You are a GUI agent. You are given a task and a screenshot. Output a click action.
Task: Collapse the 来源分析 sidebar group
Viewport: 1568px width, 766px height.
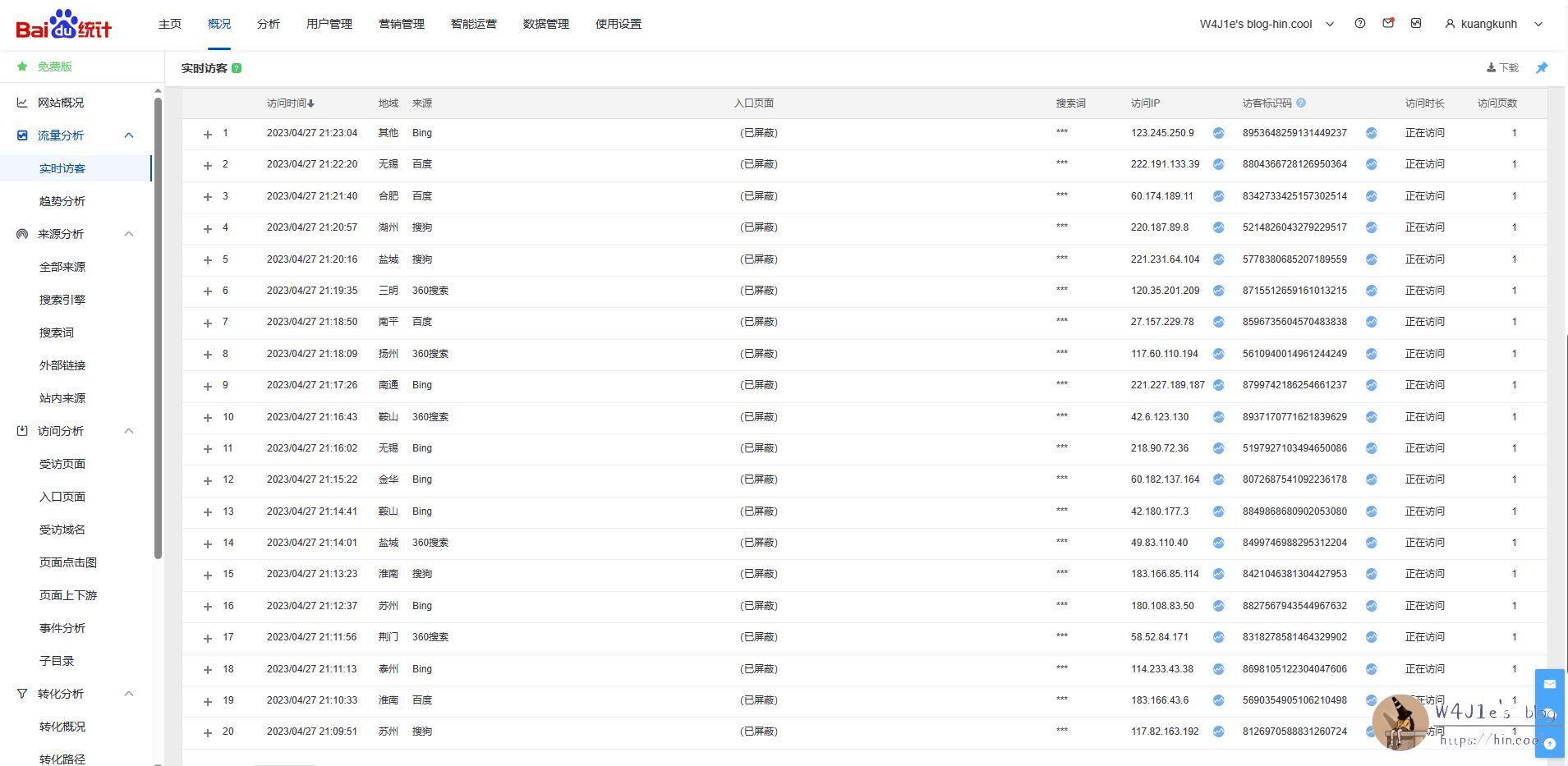(x=129, y=234)
